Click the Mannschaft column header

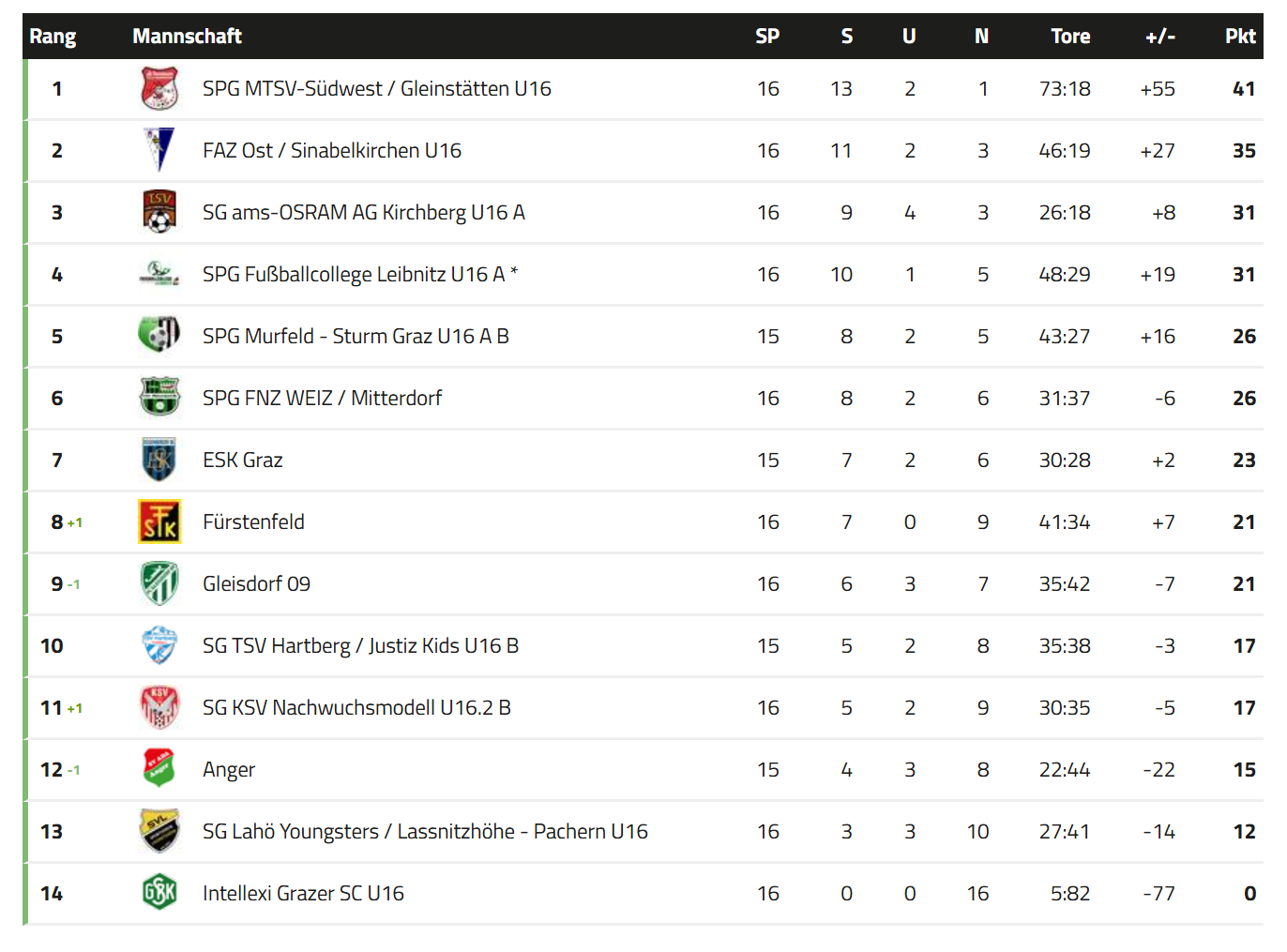pyautogui.click(x=187, y=36)
